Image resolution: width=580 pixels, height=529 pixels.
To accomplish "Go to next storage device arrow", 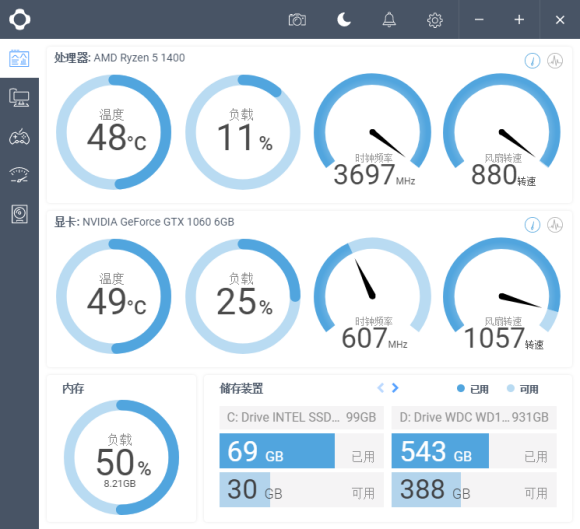I will (x=395, y=388).
